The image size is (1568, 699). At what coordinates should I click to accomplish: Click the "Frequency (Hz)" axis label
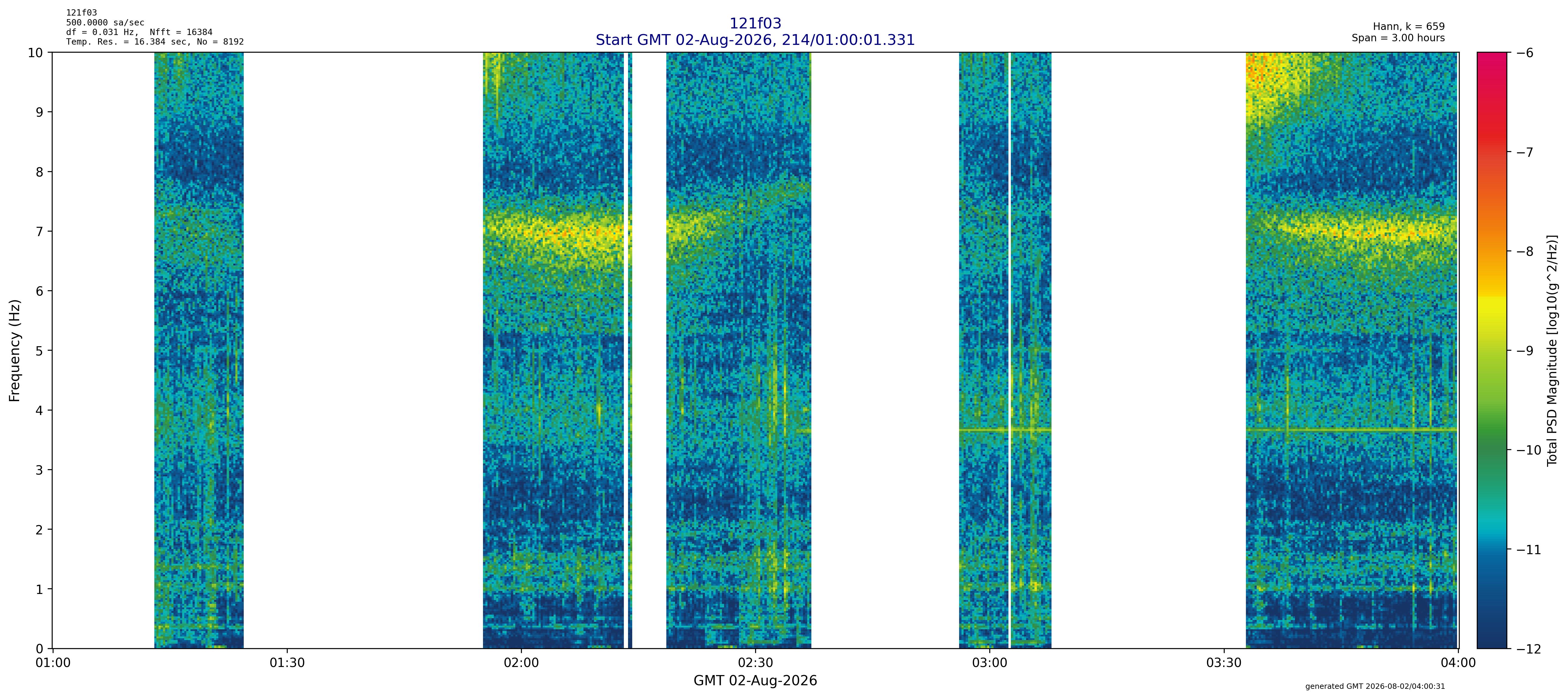tap(15, 350)
